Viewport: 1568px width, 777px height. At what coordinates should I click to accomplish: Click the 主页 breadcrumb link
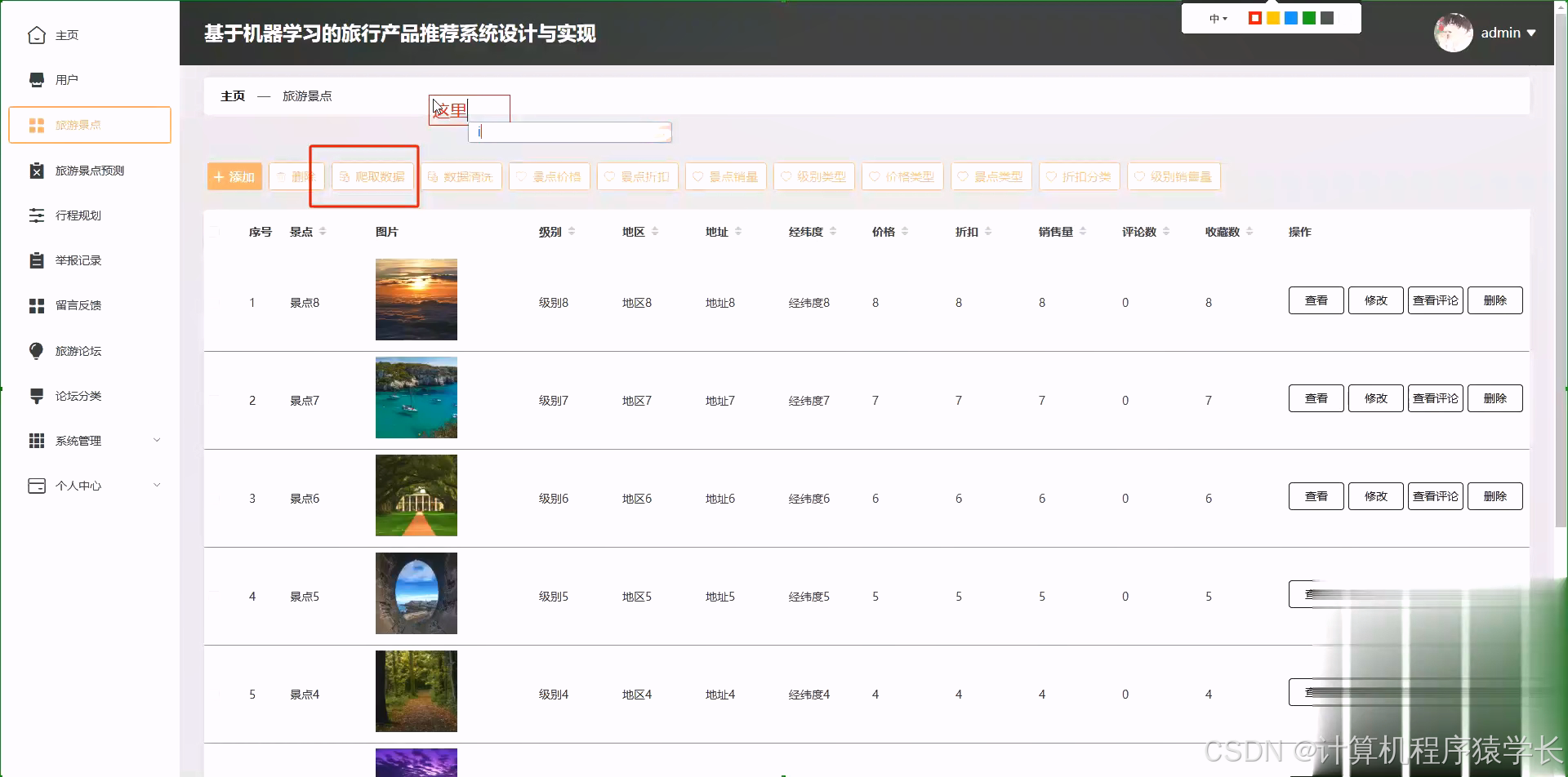(232, 95)
